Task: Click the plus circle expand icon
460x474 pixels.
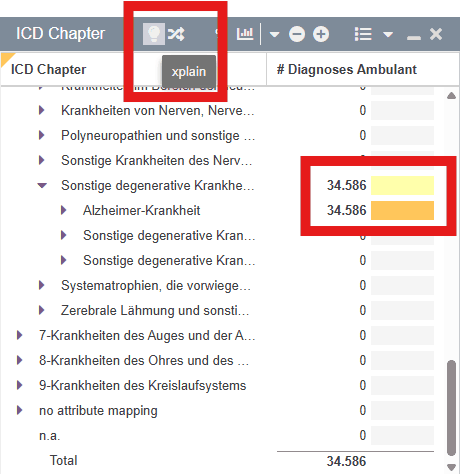Action: [321, 34]
